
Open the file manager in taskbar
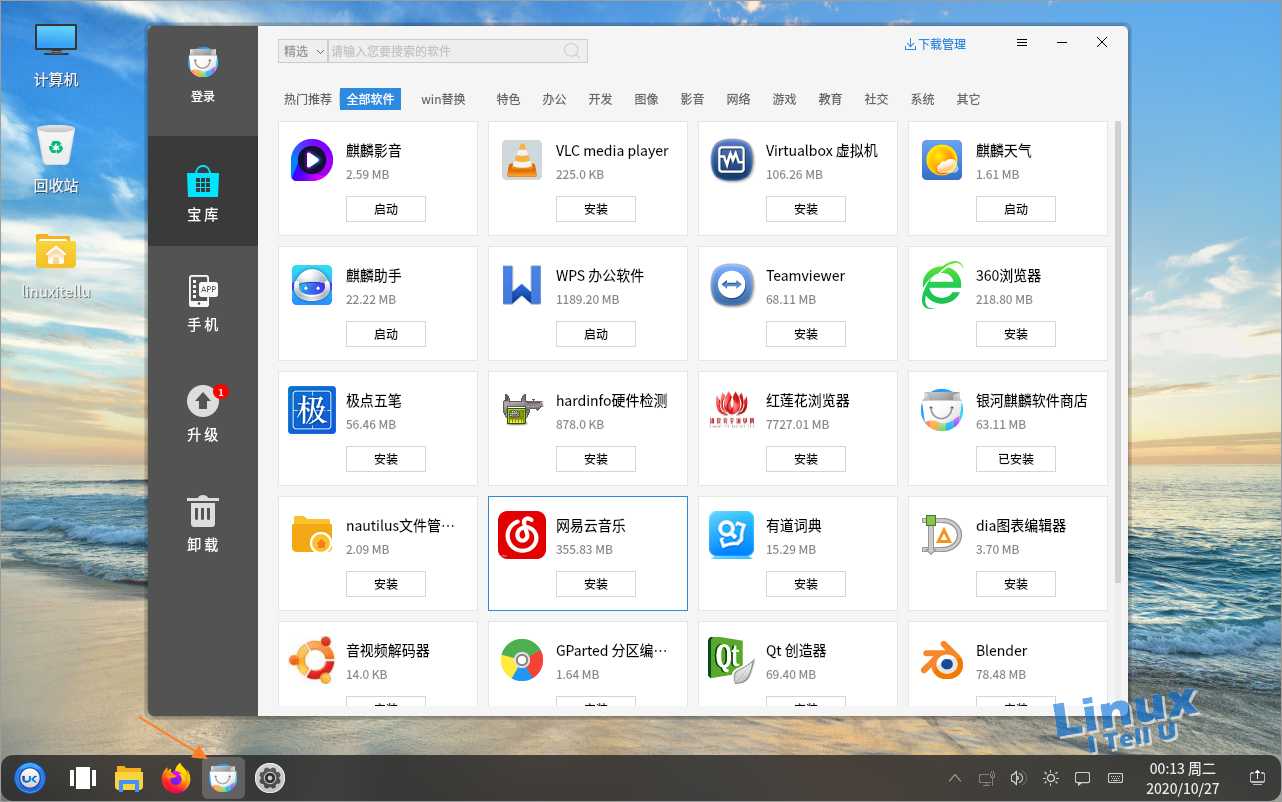pyautogui.click(x=129, y=778)
